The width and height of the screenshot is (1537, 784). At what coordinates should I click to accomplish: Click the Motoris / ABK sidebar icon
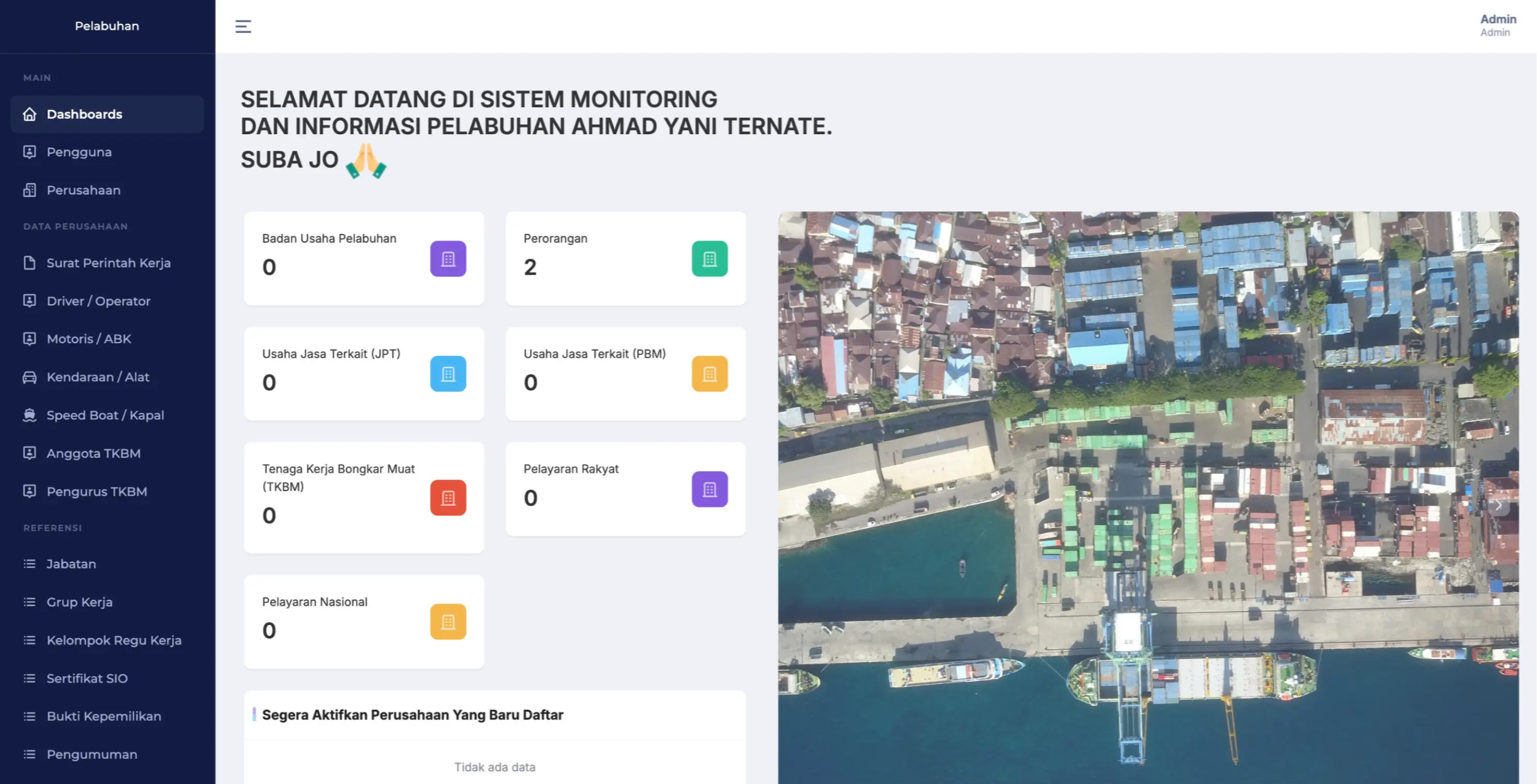[30, 338]
